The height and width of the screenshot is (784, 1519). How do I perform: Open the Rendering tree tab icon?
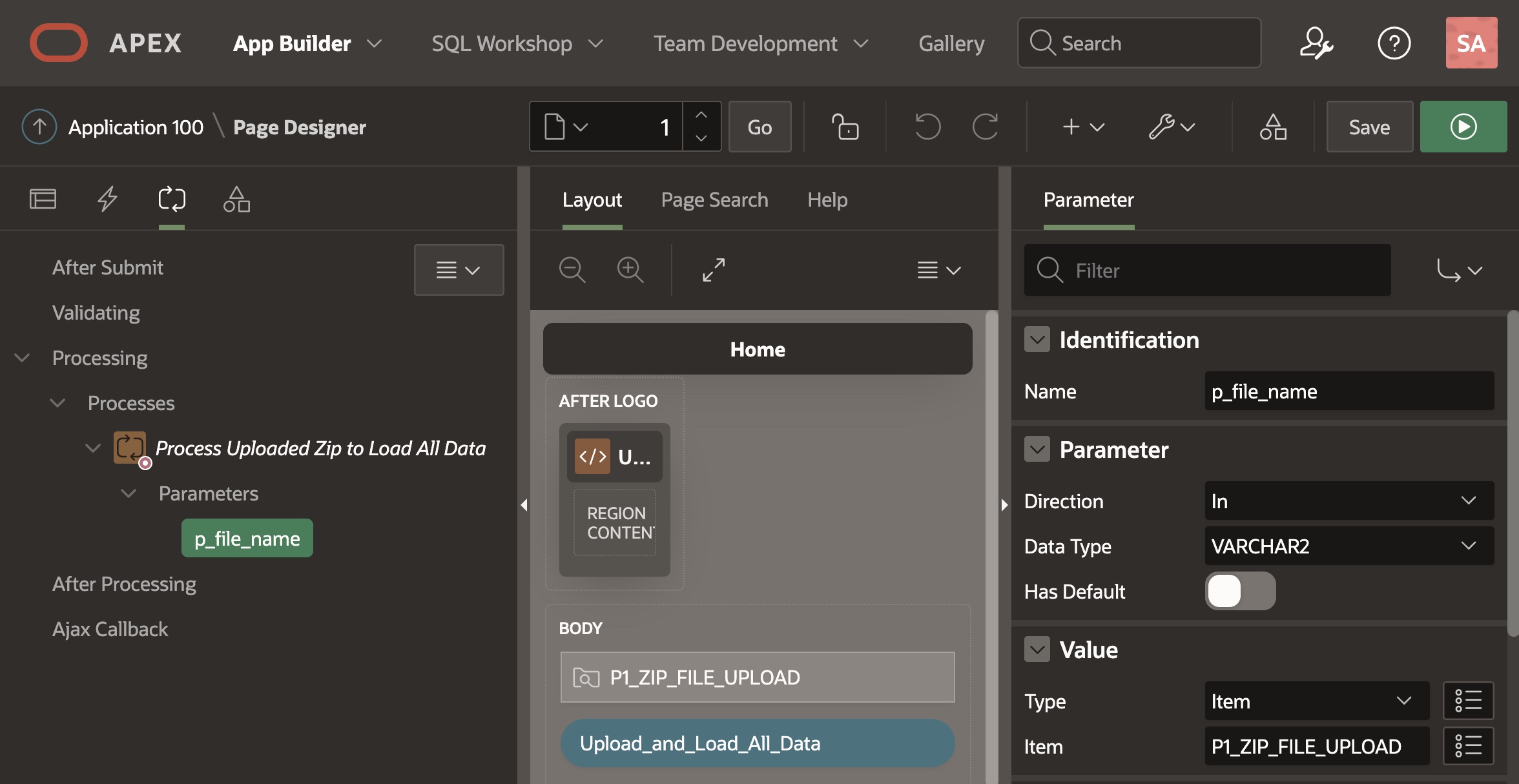pos(43,200)
